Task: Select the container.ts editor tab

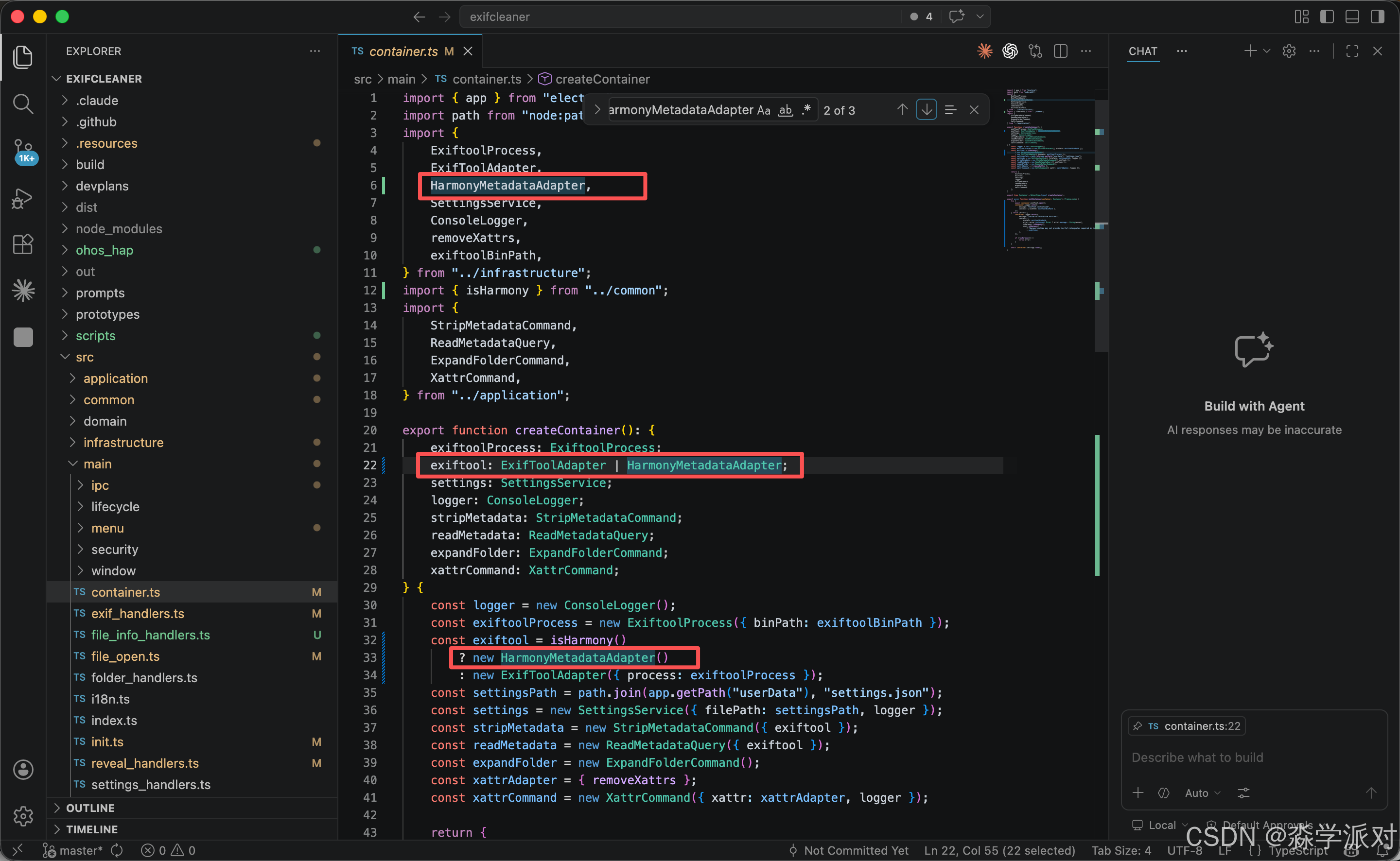Action: click(411, 51)
